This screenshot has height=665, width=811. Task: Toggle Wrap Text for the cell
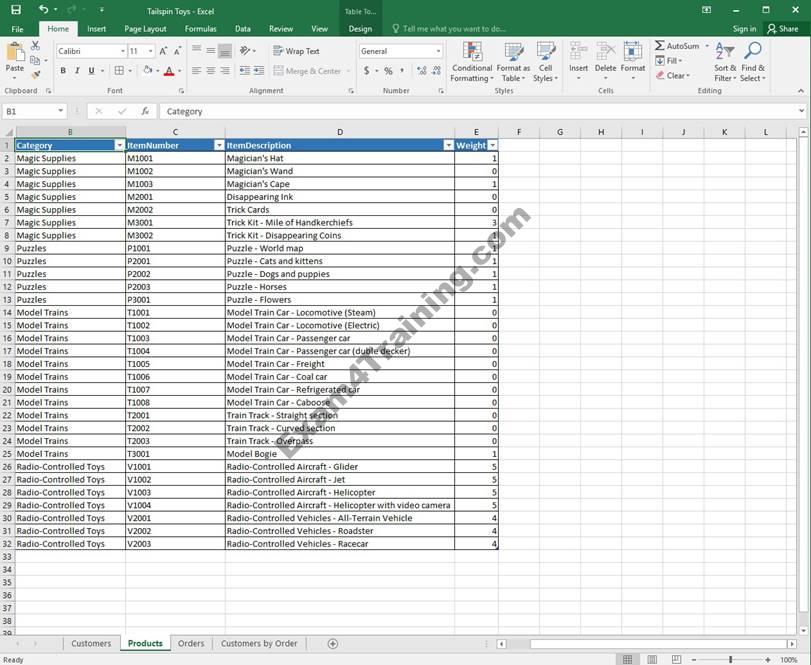pyautogui.click(x=295, y=51)
